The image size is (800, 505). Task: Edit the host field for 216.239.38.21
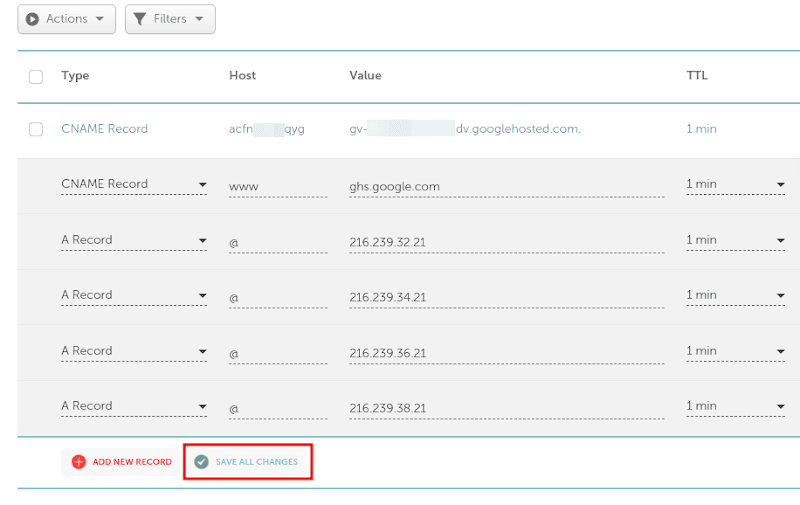[x=278, y=409]
